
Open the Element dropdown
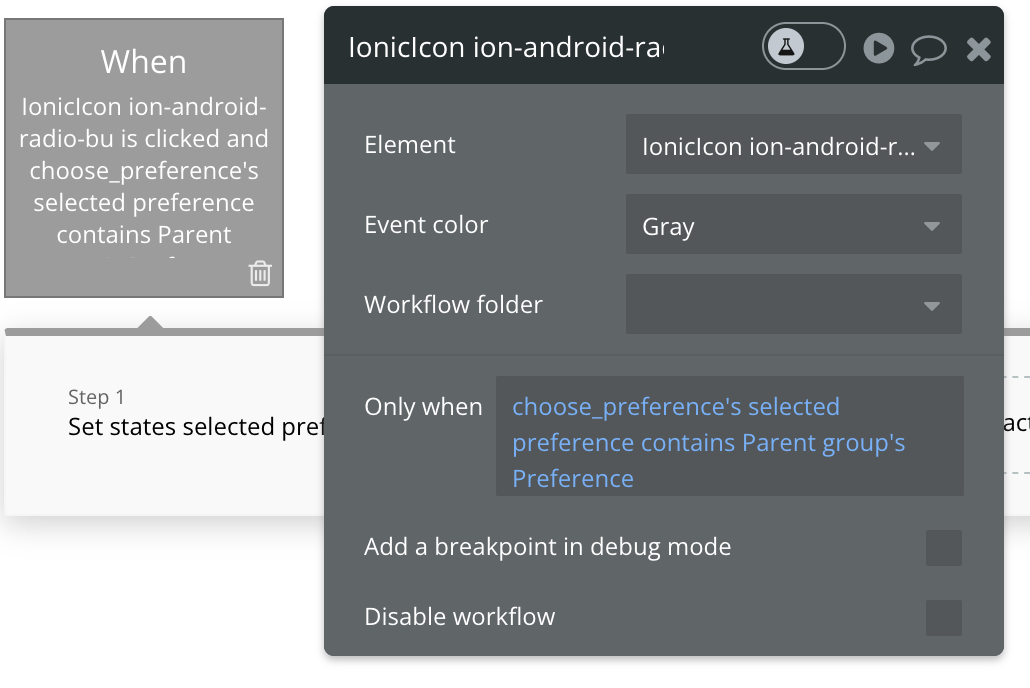793,147
